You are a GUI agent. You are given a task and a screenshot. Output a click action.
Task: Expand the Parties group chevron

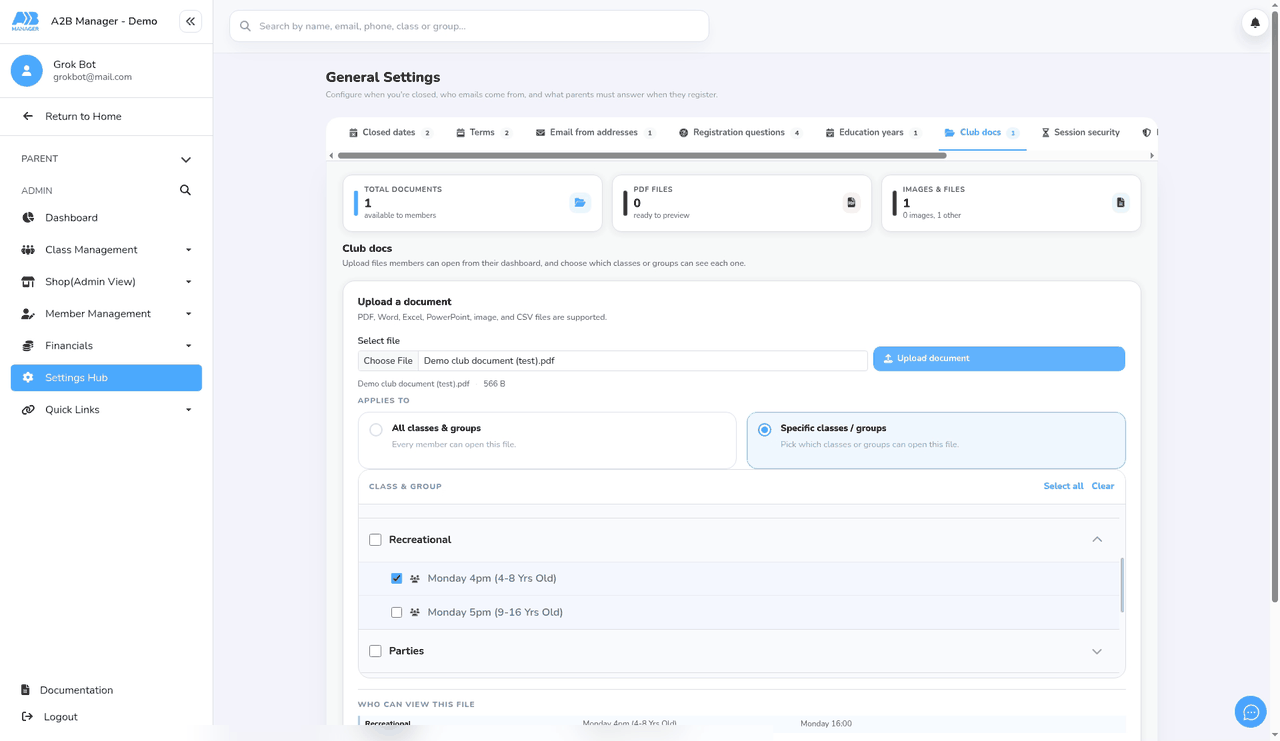click(1097, 651)
